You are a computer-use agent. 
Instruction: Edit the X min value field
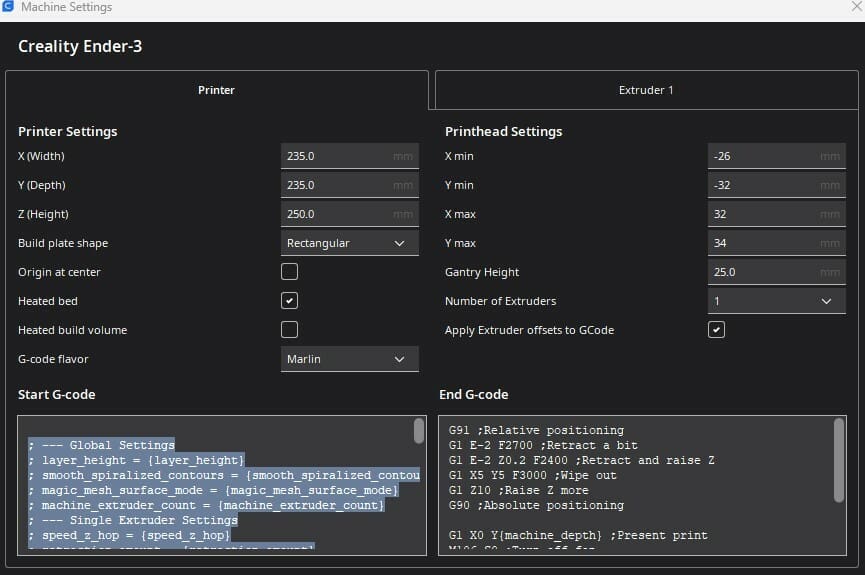(x=777, y=156)
